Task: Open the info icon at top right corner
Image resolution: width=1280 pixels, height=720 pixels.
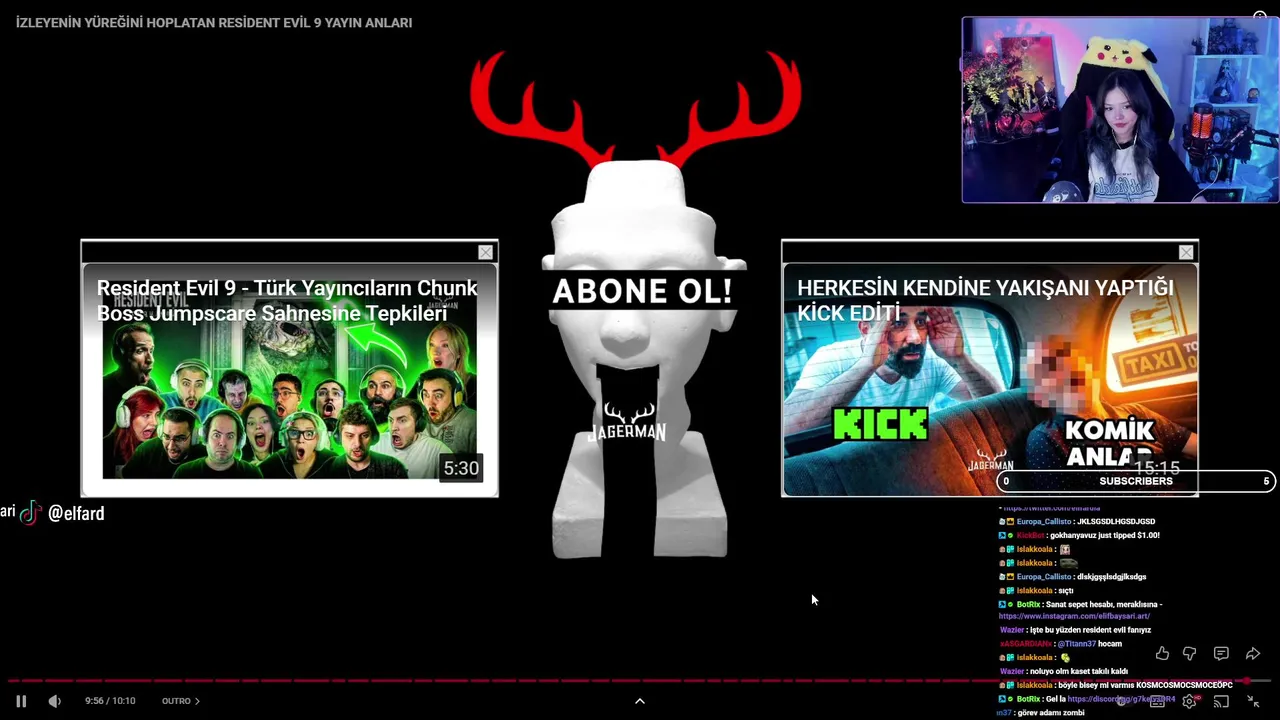Action: [1260, 17]
